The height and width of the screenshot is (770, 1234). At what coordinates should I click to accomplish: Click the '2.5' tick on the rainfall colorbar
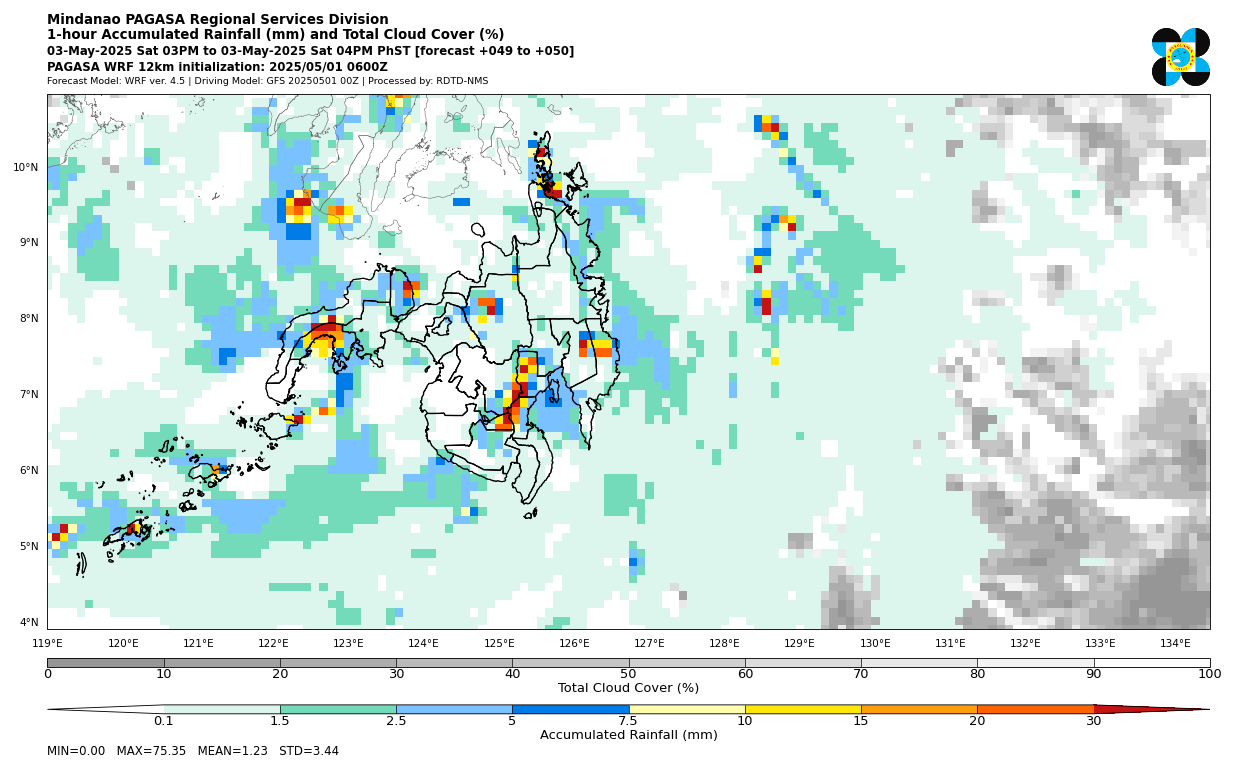click(396, 721)
